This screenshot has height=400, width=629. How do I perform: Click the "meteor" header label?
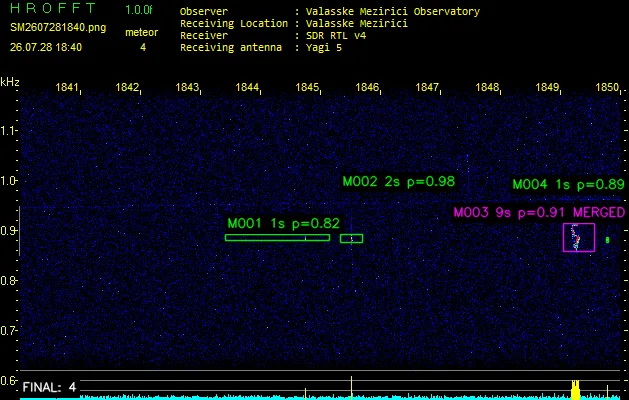click(142, 32)
